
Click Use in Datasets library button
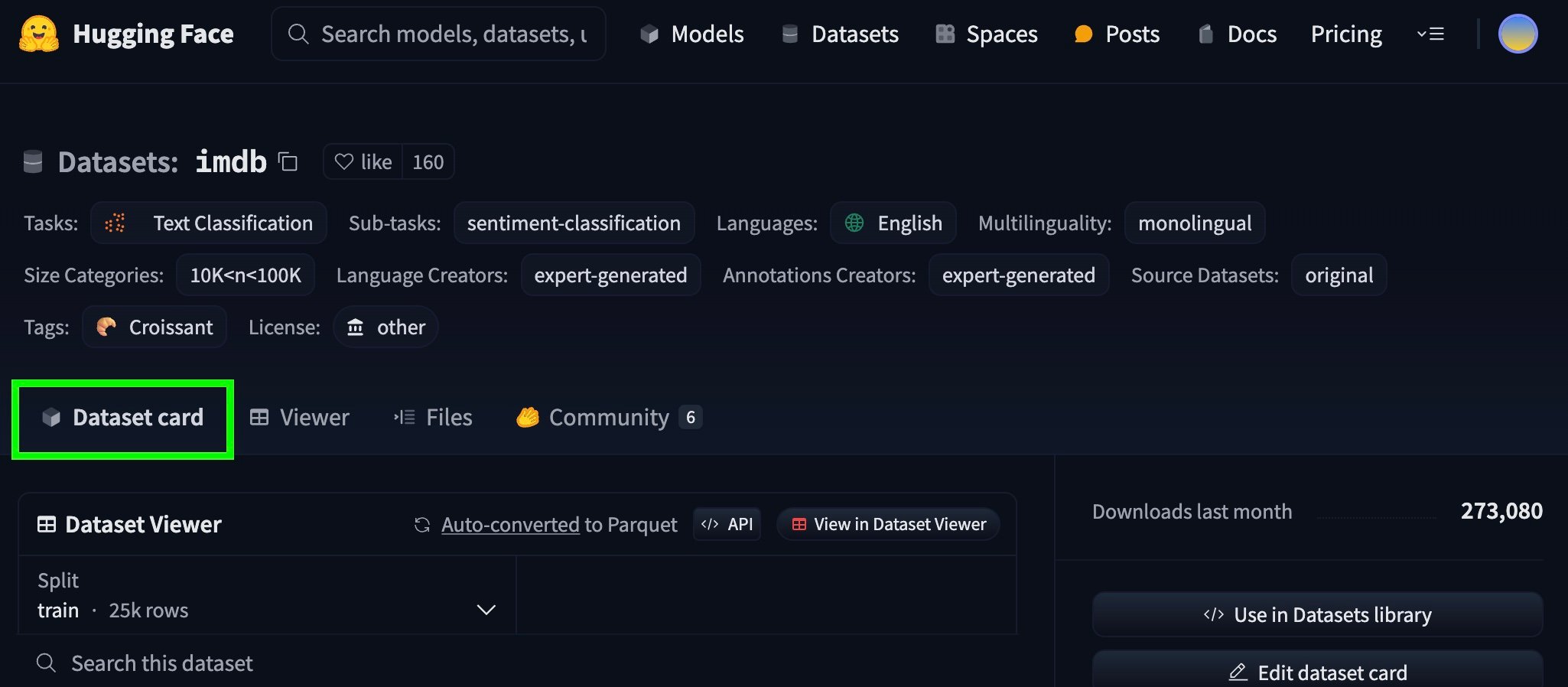[1317, 614]
